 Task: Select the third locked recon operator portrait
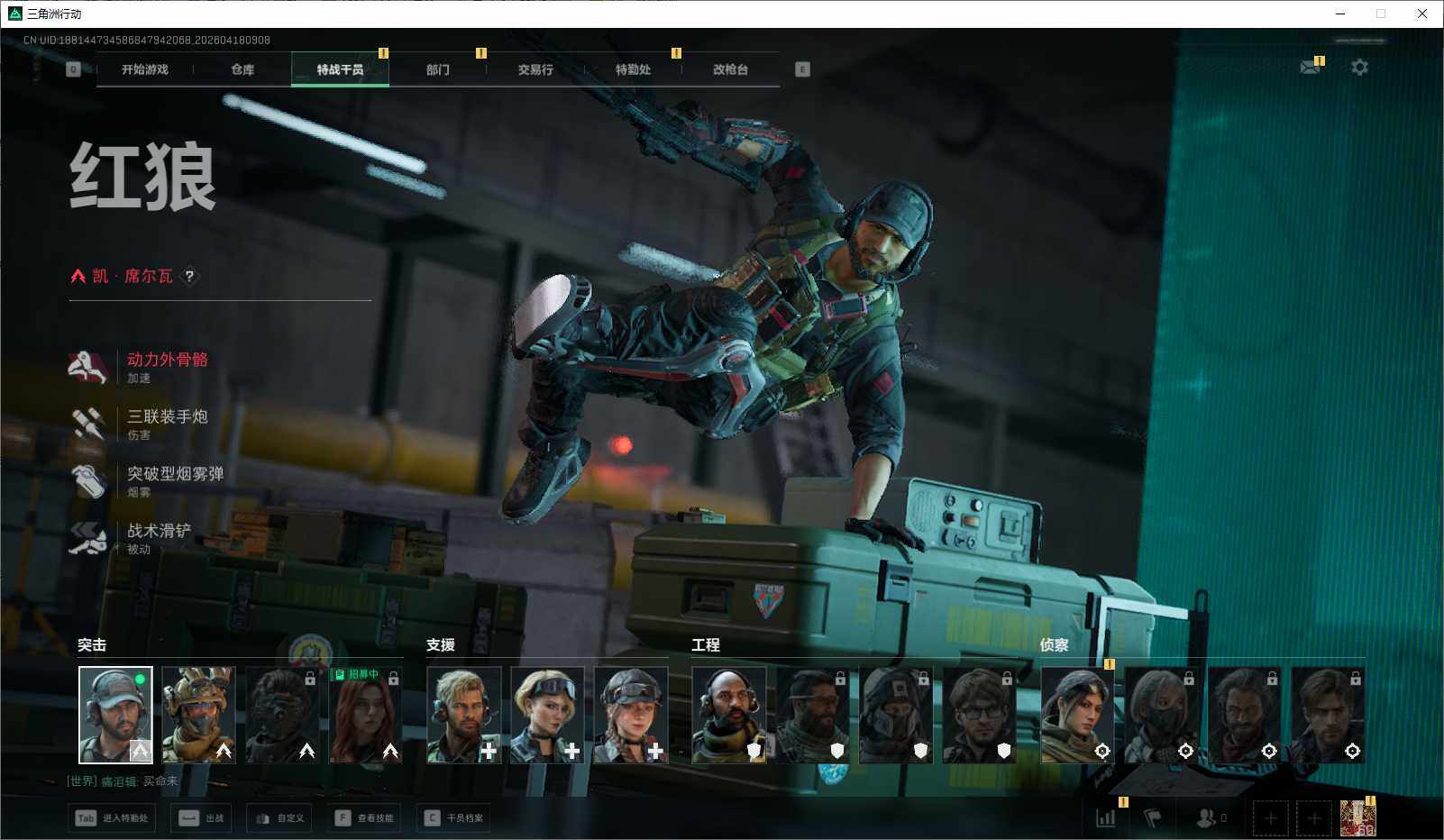[1245, 715]
